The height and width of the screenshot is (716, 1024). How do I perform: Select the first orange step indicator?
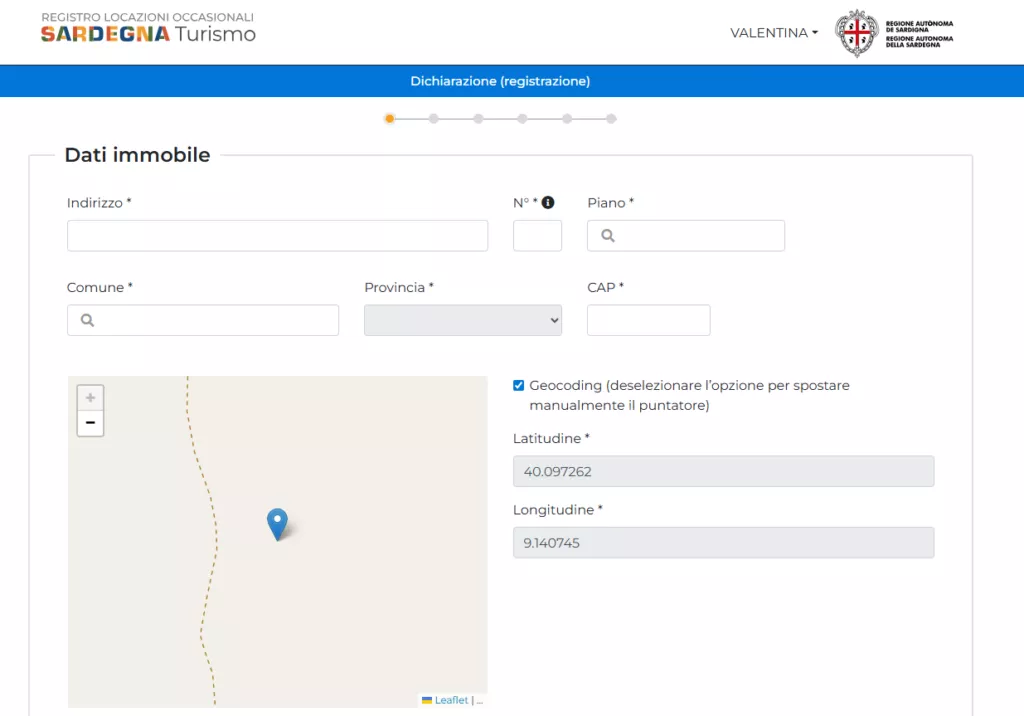point(389,119)
